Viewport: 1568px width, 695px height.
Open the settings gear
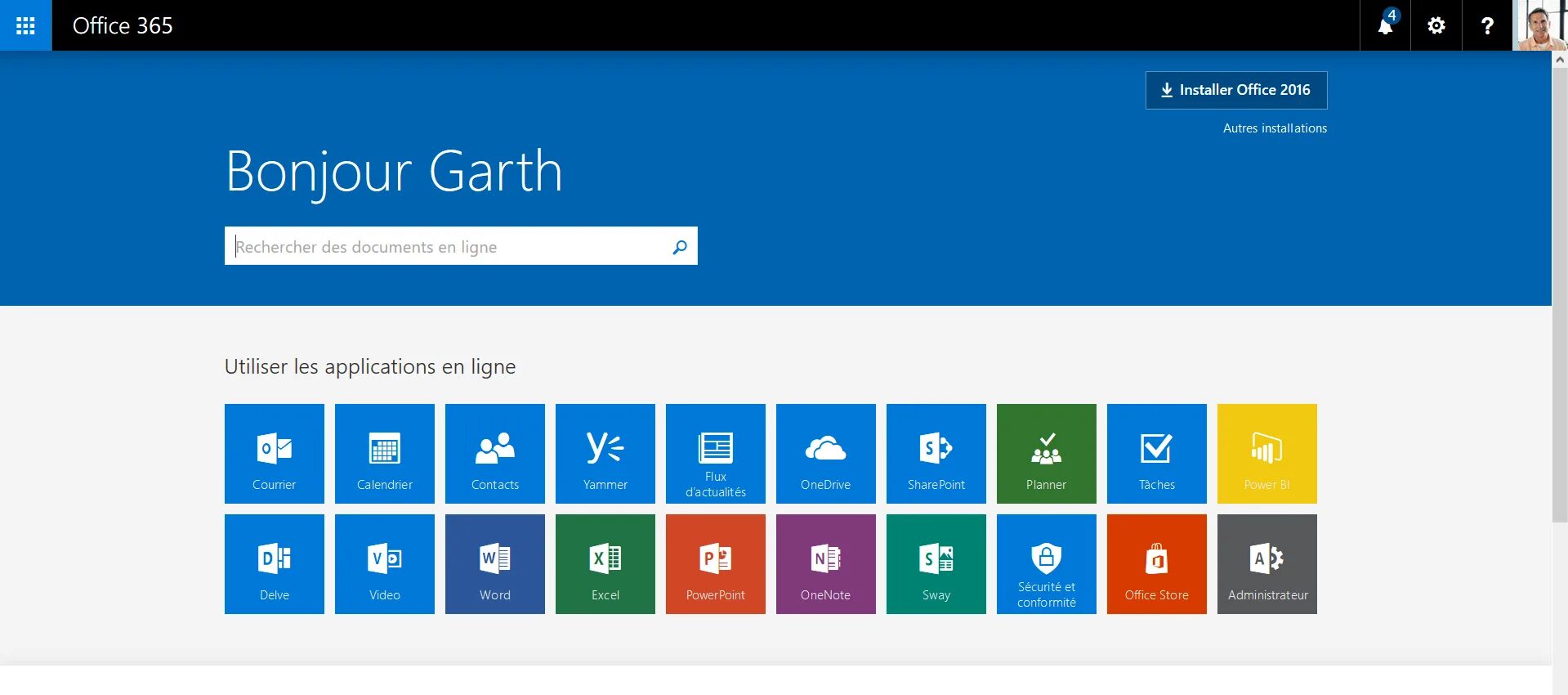[1436, 25]
